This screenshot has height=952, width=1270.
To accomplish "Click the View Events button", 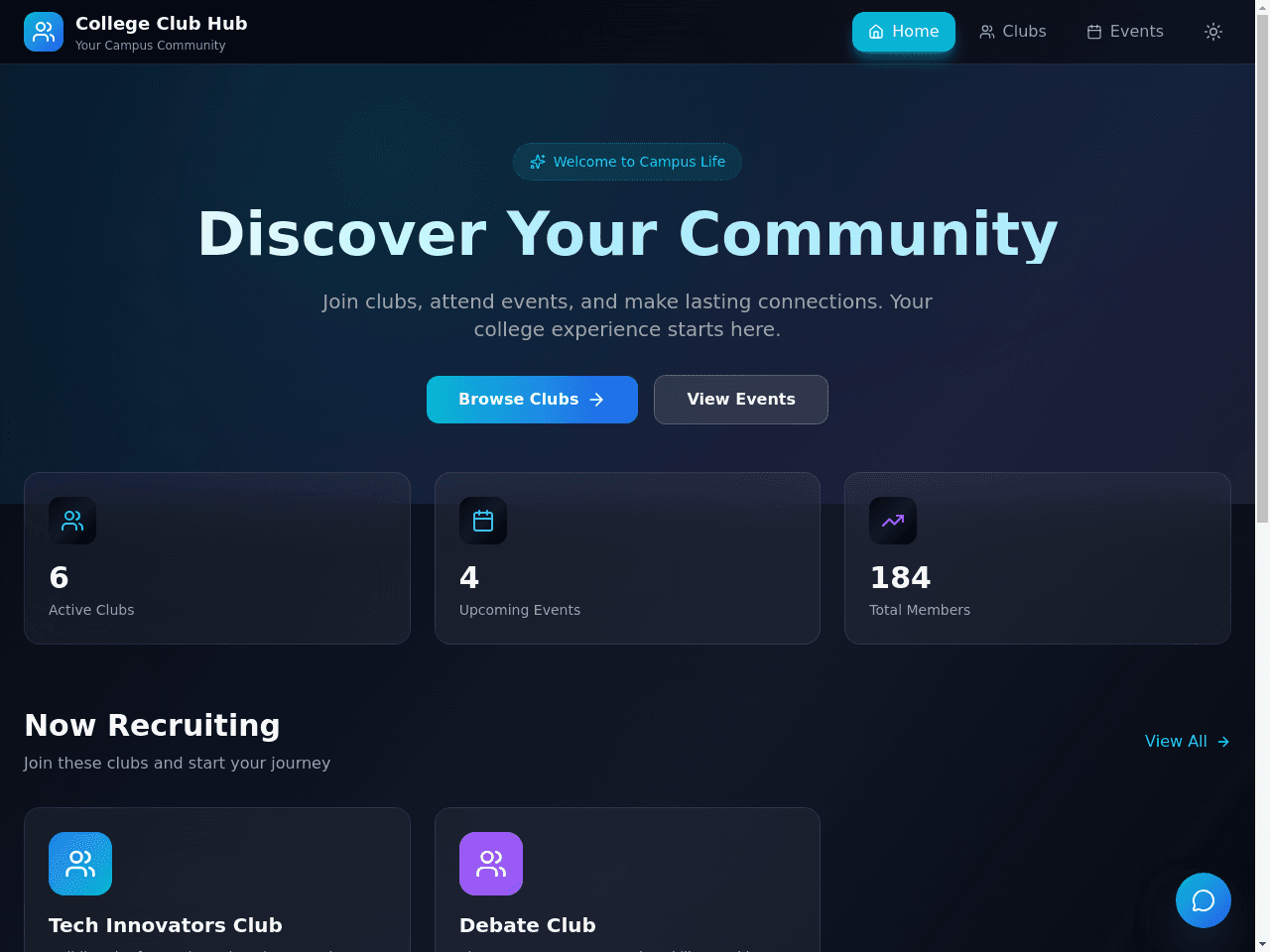I will coord(741,400).
